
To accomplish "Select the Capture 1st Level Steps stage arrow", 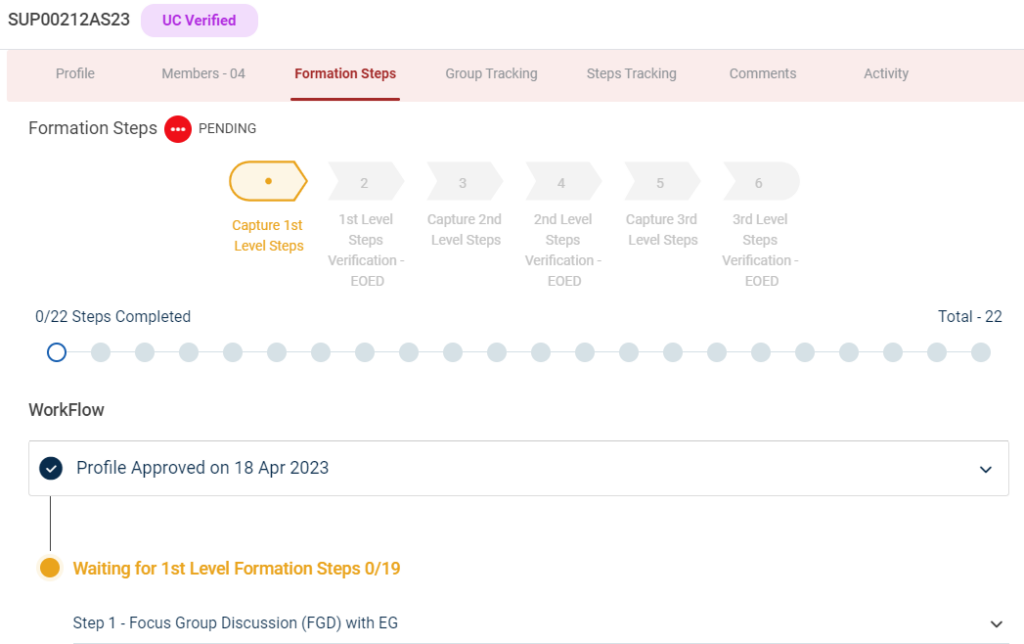I will point(268,182).
